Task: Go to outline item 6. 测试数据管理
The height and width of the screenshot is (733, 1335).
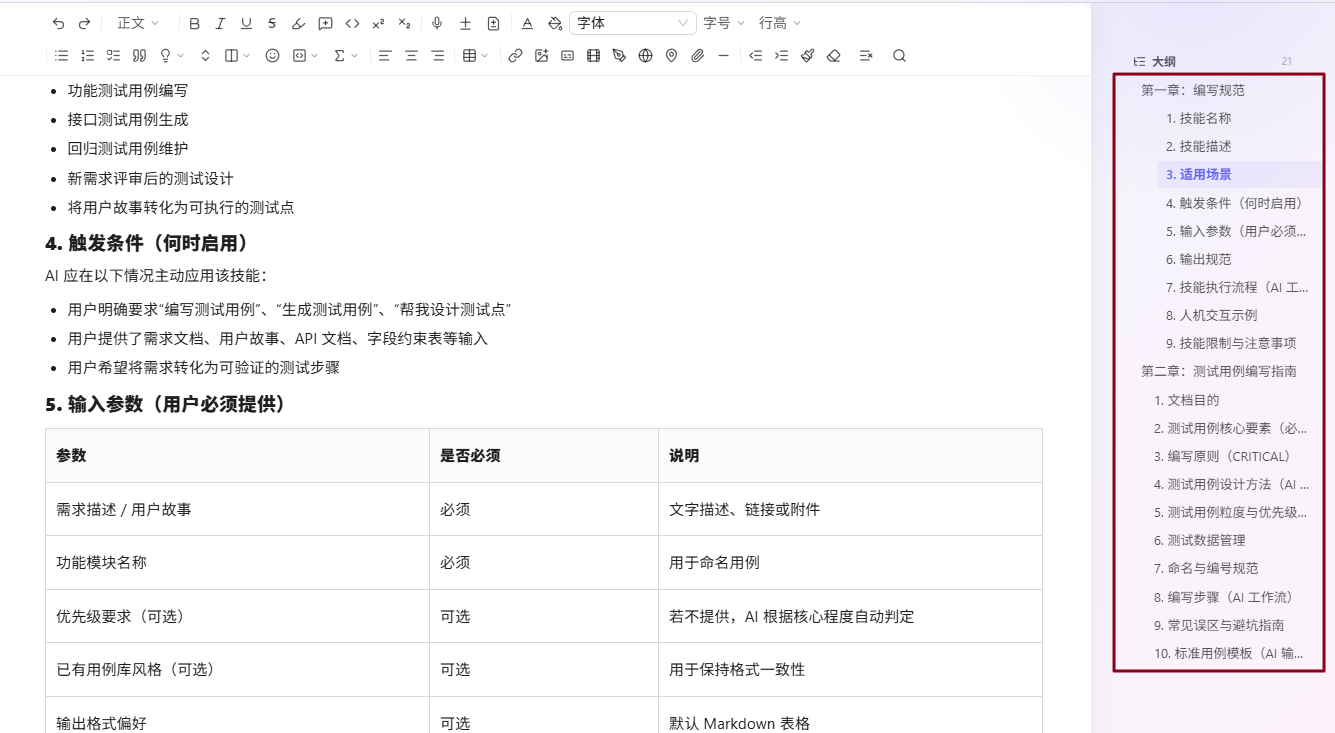Action: point(1199,540)
